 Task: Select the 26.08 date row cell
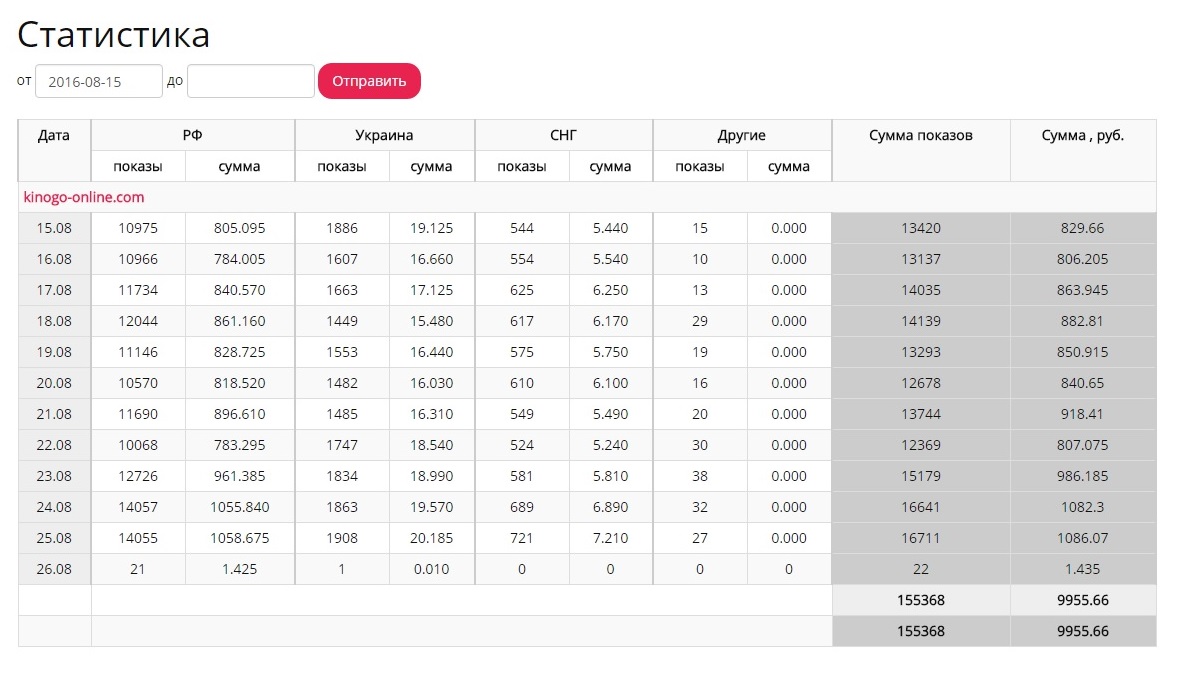point(54,569)
